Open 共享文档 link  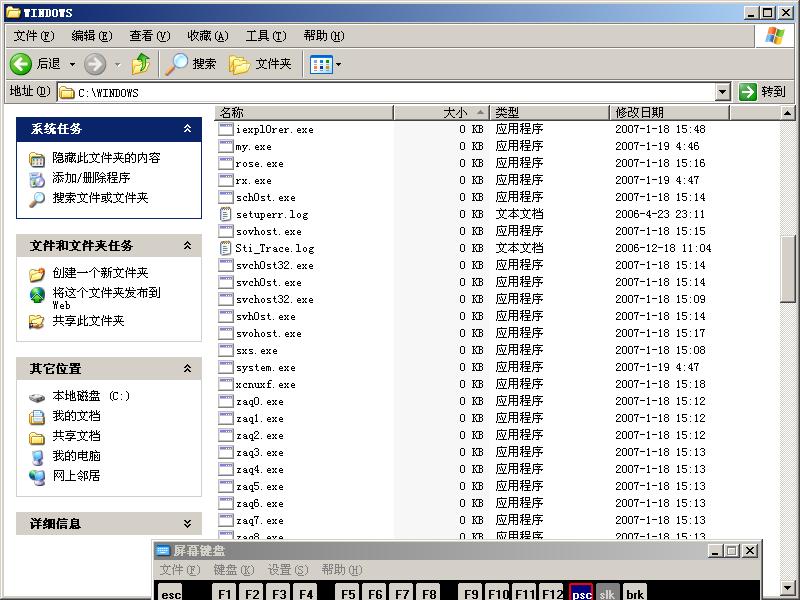77,436
